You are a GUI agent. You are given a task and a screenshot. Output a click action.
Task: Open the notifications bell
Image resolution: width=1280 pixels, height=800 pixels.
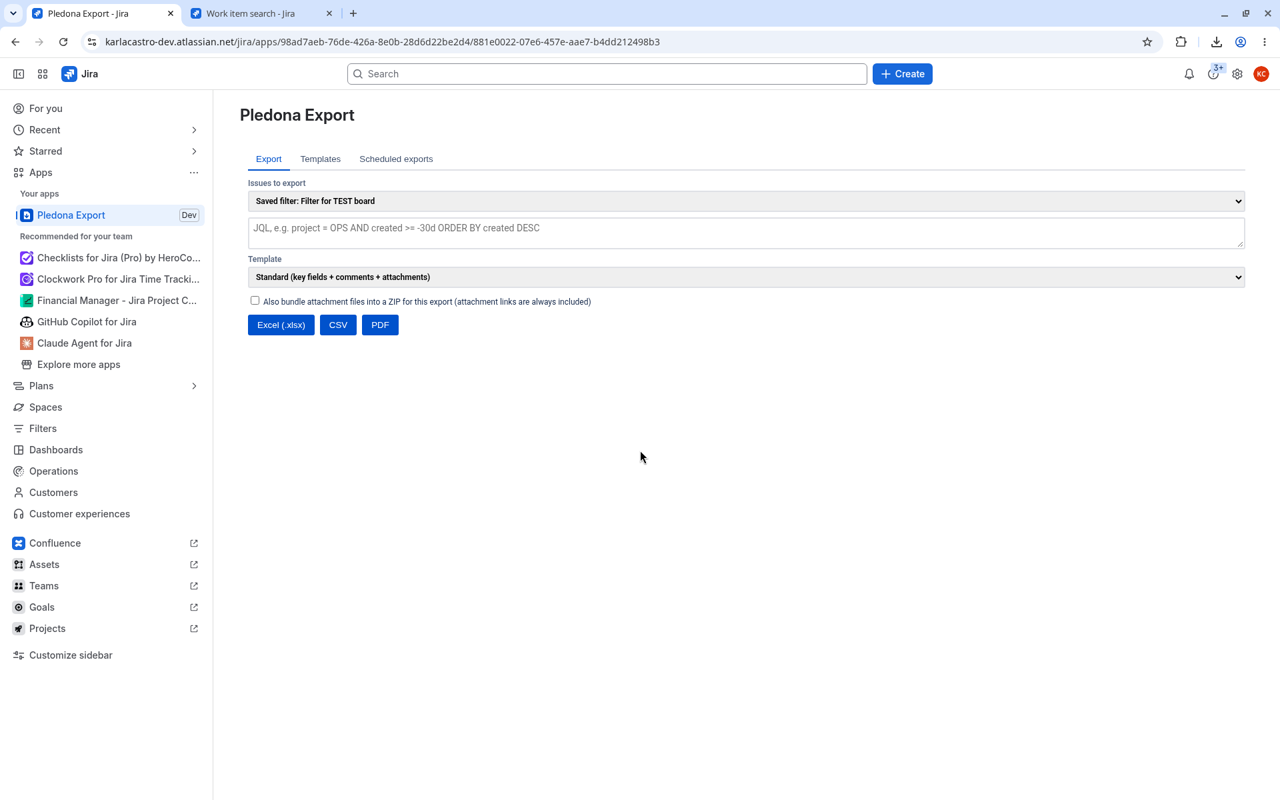click(1189, 74)
